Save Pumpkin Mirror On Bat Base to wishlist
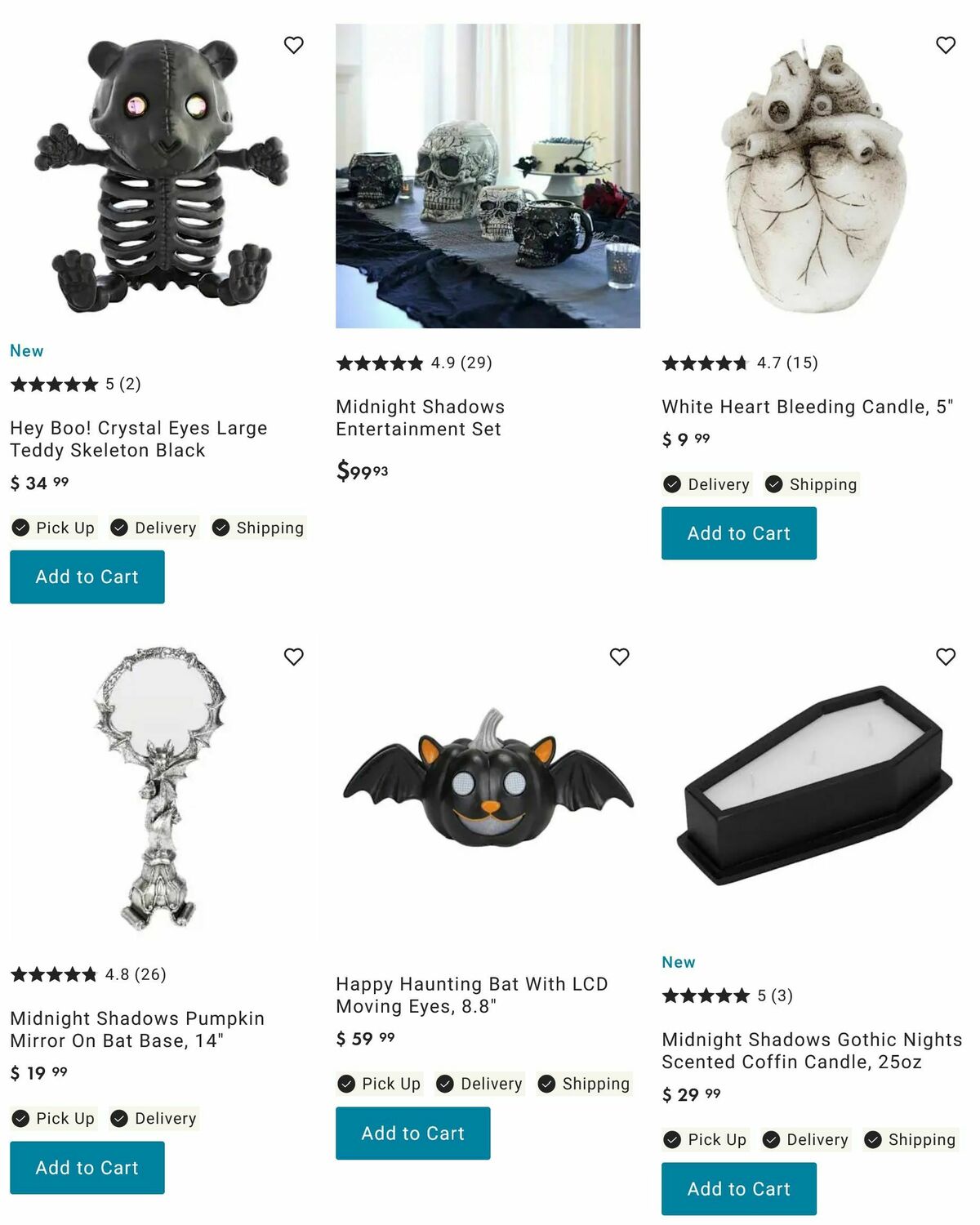 tap(294, 657)
